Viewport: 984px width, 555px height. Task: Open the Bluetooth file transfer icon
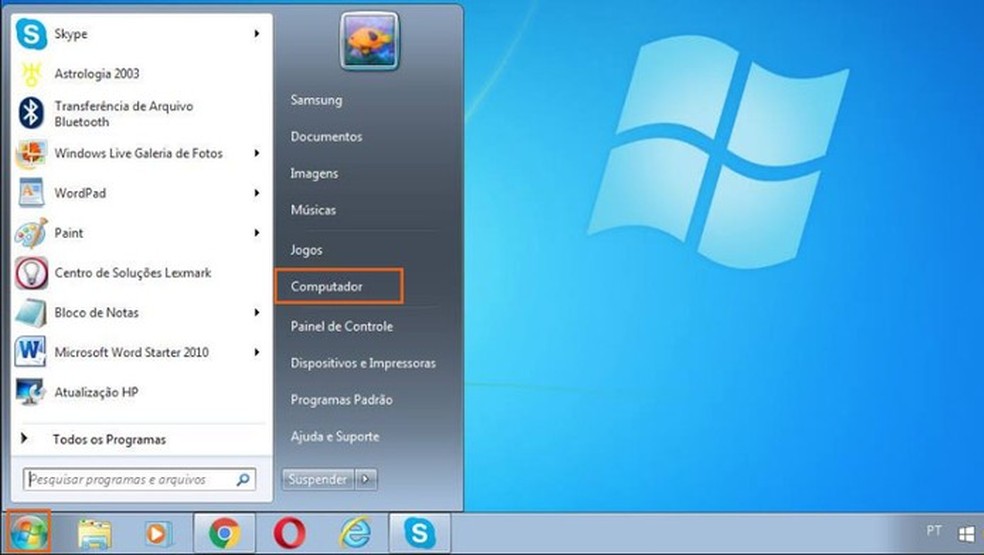click(x=31, y=113)
